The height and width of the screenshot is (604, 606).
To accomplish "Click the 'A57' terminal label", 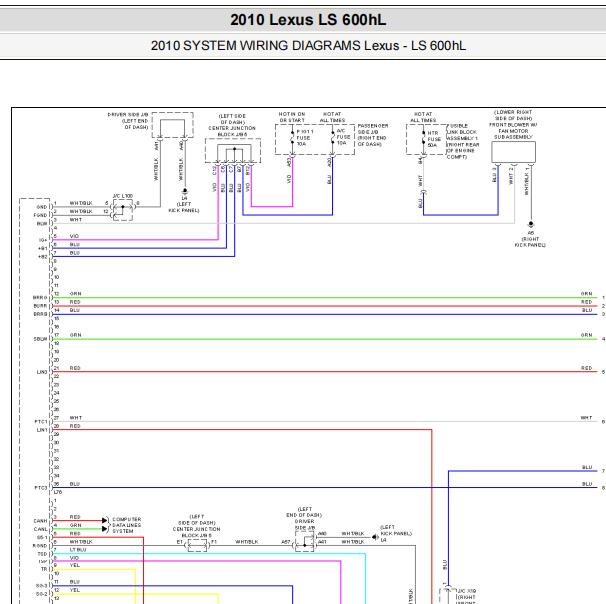I will point(286,542).
